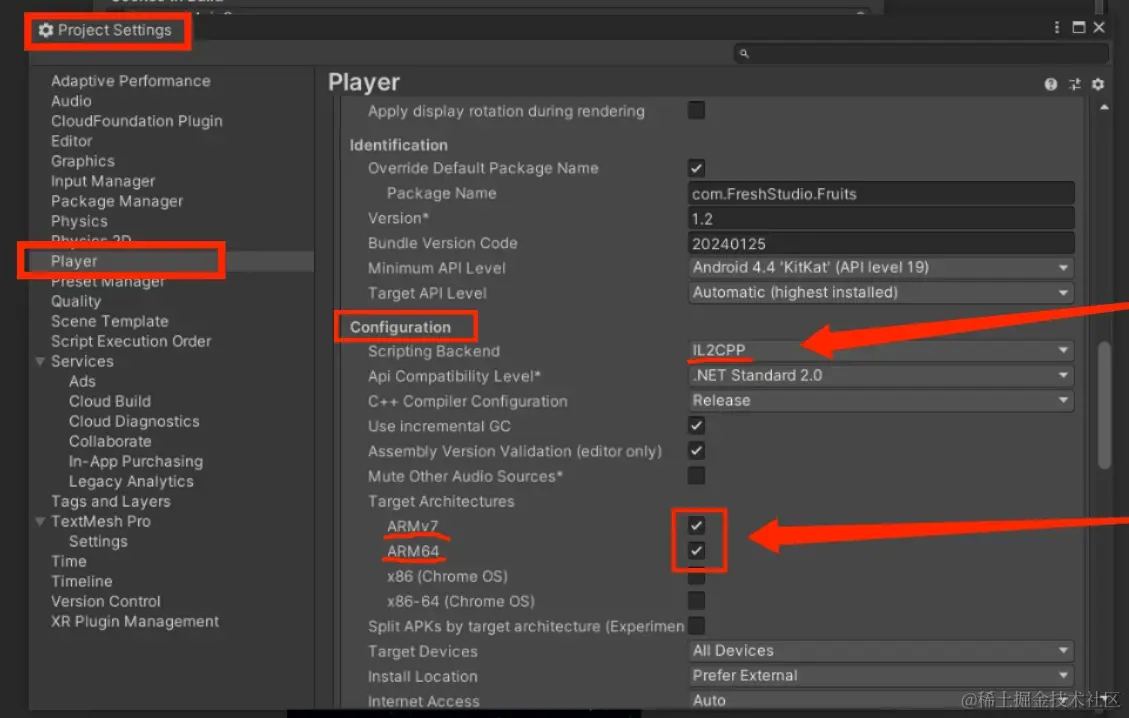The width and height of the screenshot is (1129, 718).
Task: Click the scroll up arrow
Action: (x=1104, y=107)
